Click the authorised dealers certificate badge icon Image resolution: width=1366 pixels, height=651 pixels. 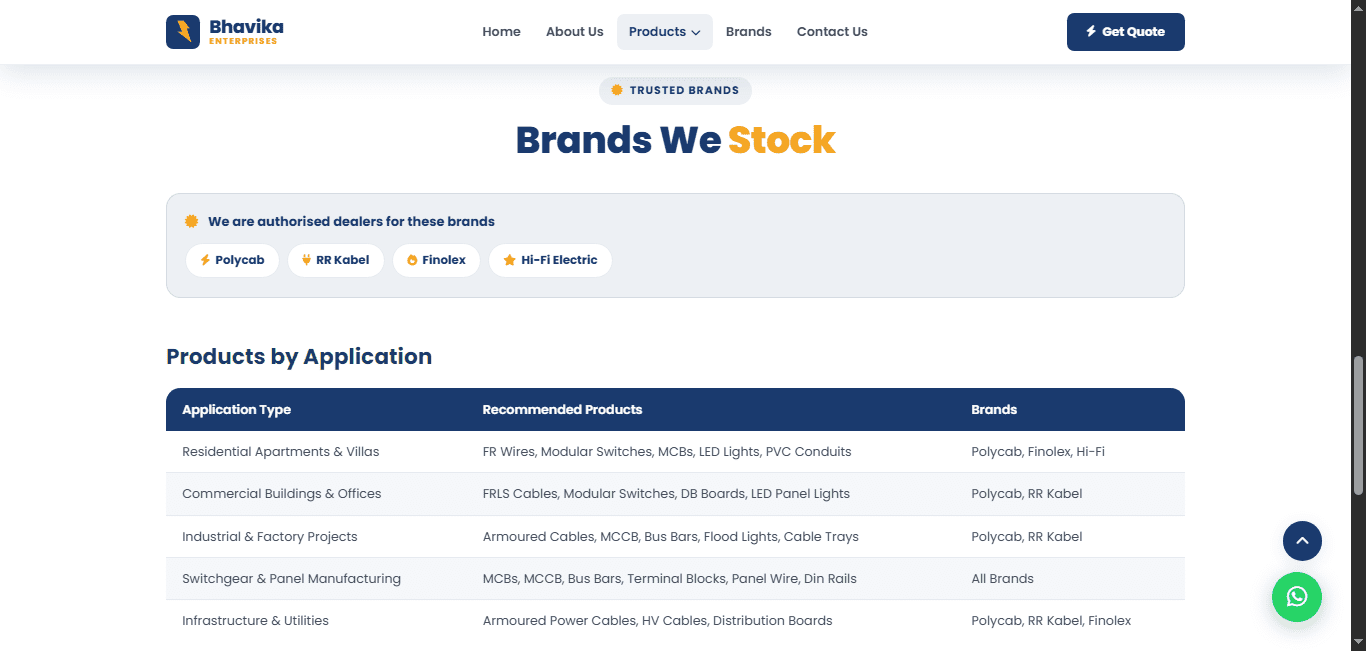point(191,221)
